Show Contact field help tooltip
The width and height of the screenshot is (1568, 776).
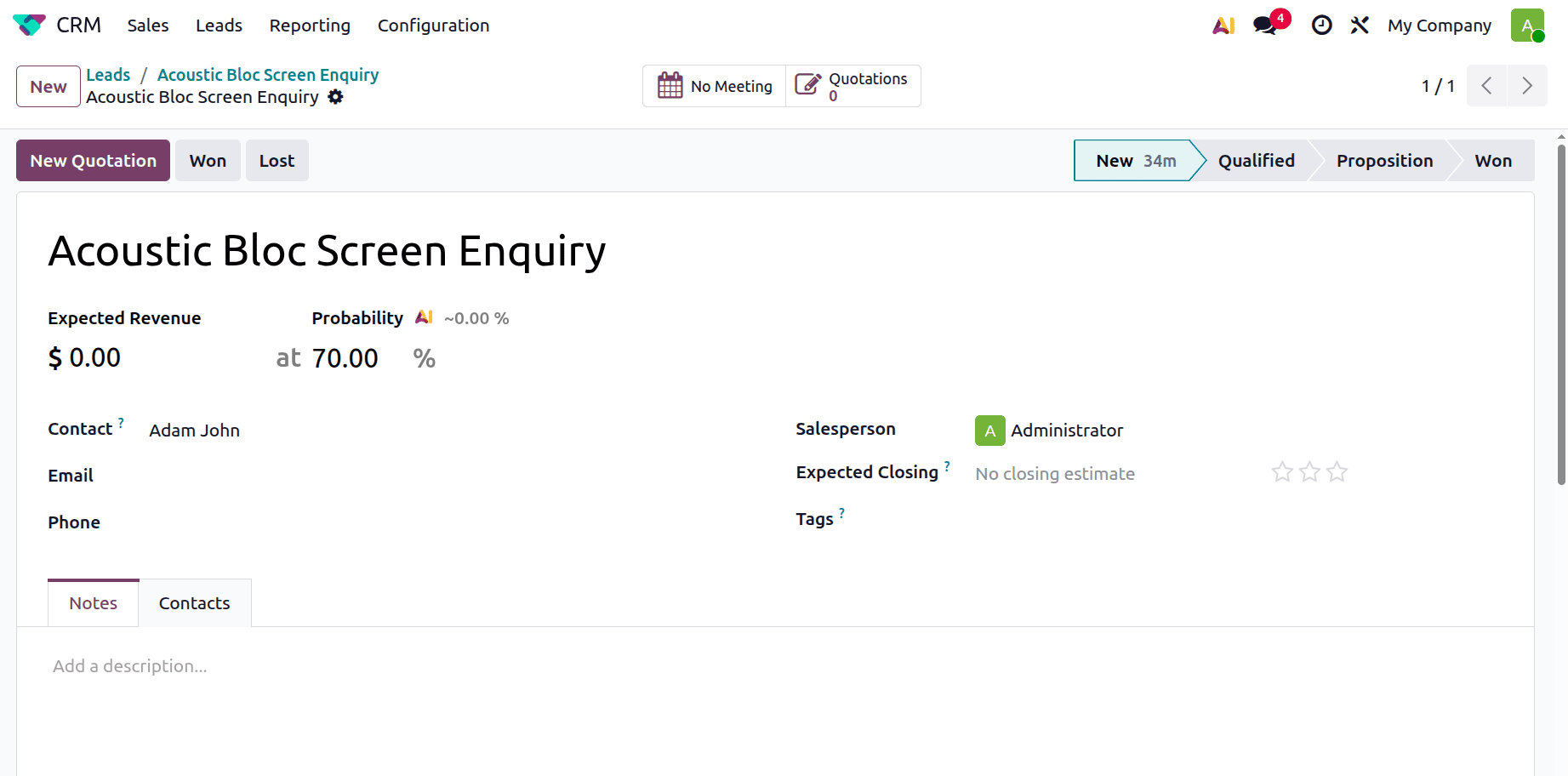121,422
